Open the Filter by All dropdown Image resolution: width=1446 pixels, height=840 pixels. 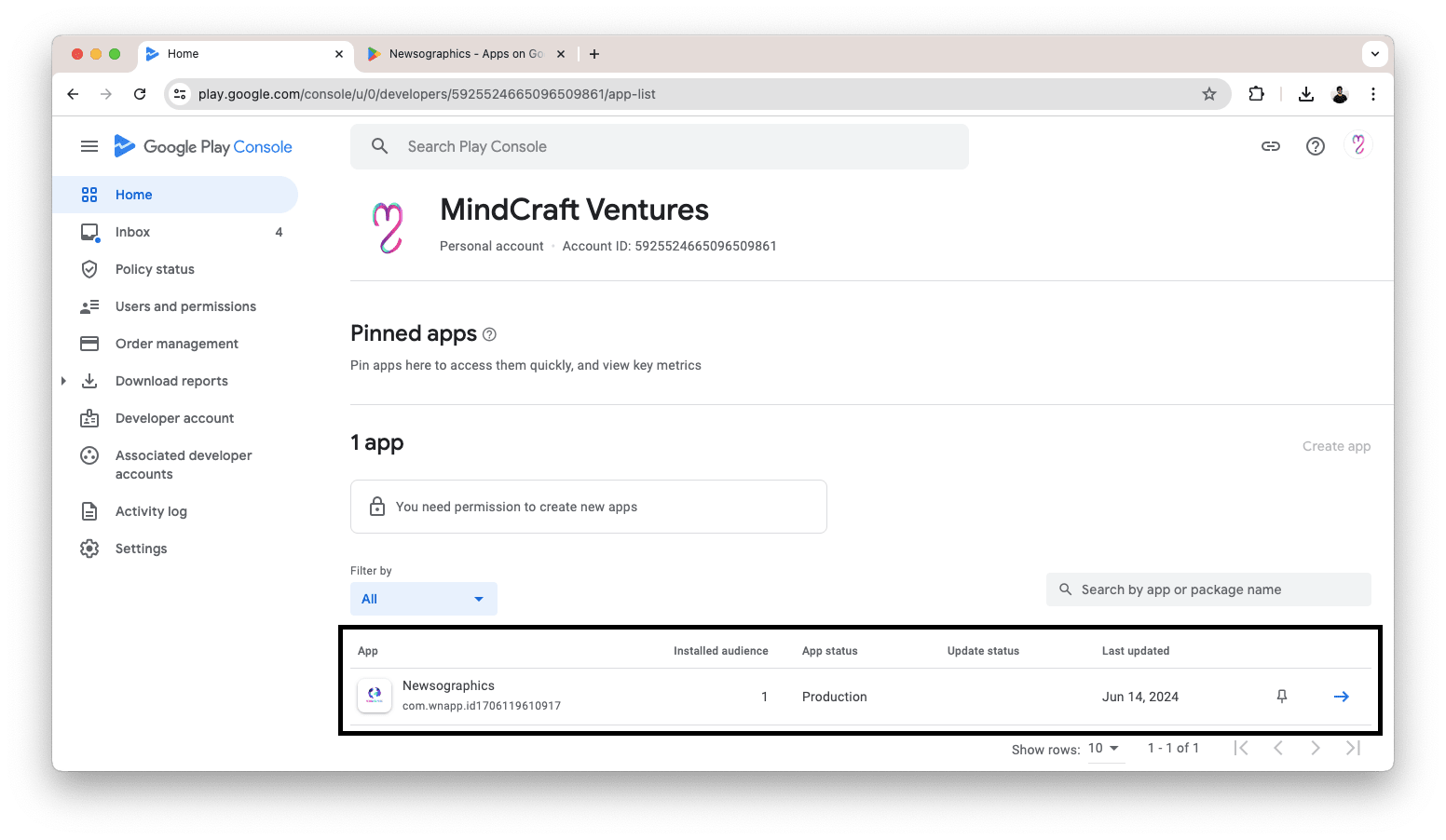423,599
